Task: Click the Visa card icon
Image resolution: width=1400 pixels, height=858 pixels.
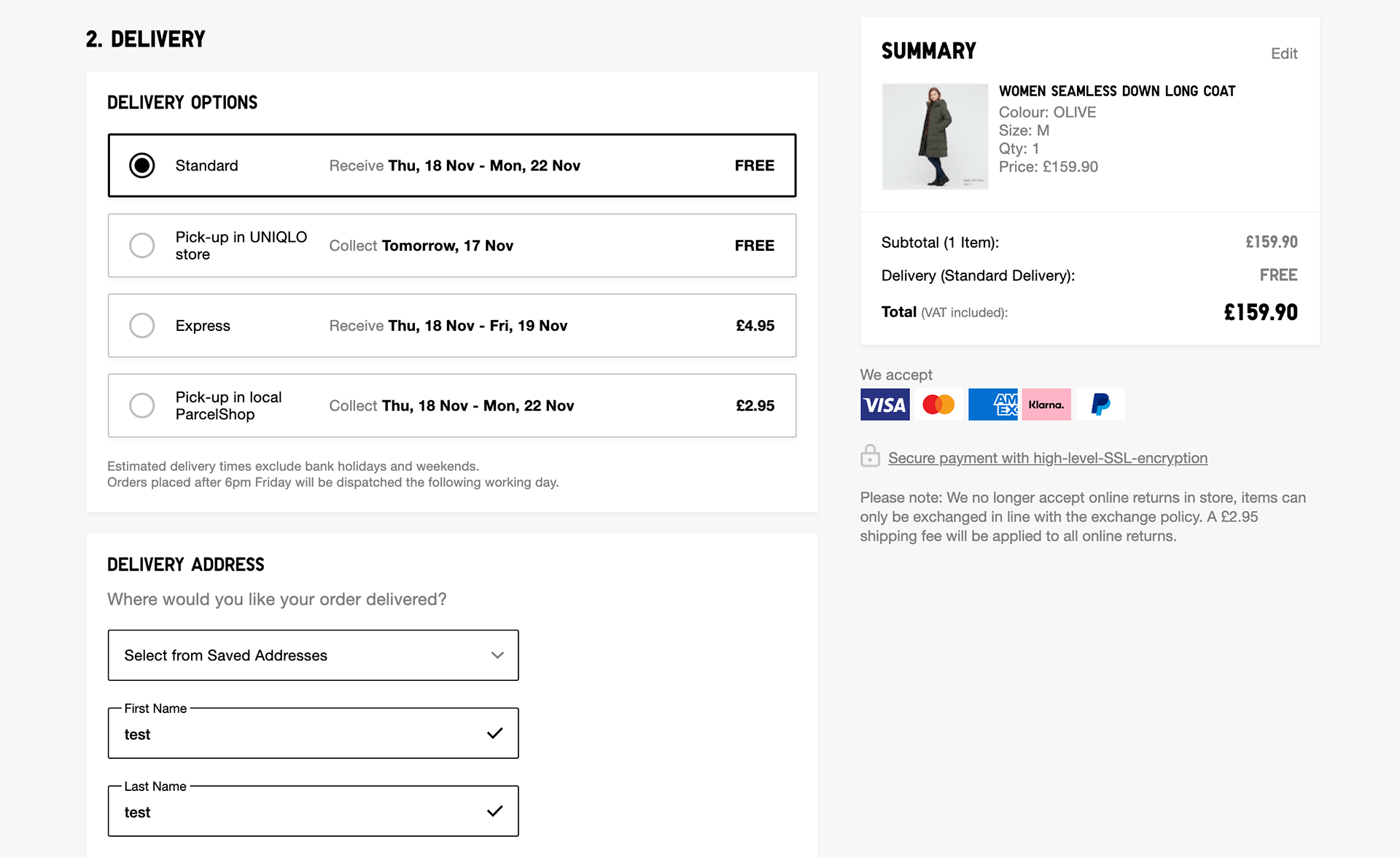Action: click(x=884, y=405)
